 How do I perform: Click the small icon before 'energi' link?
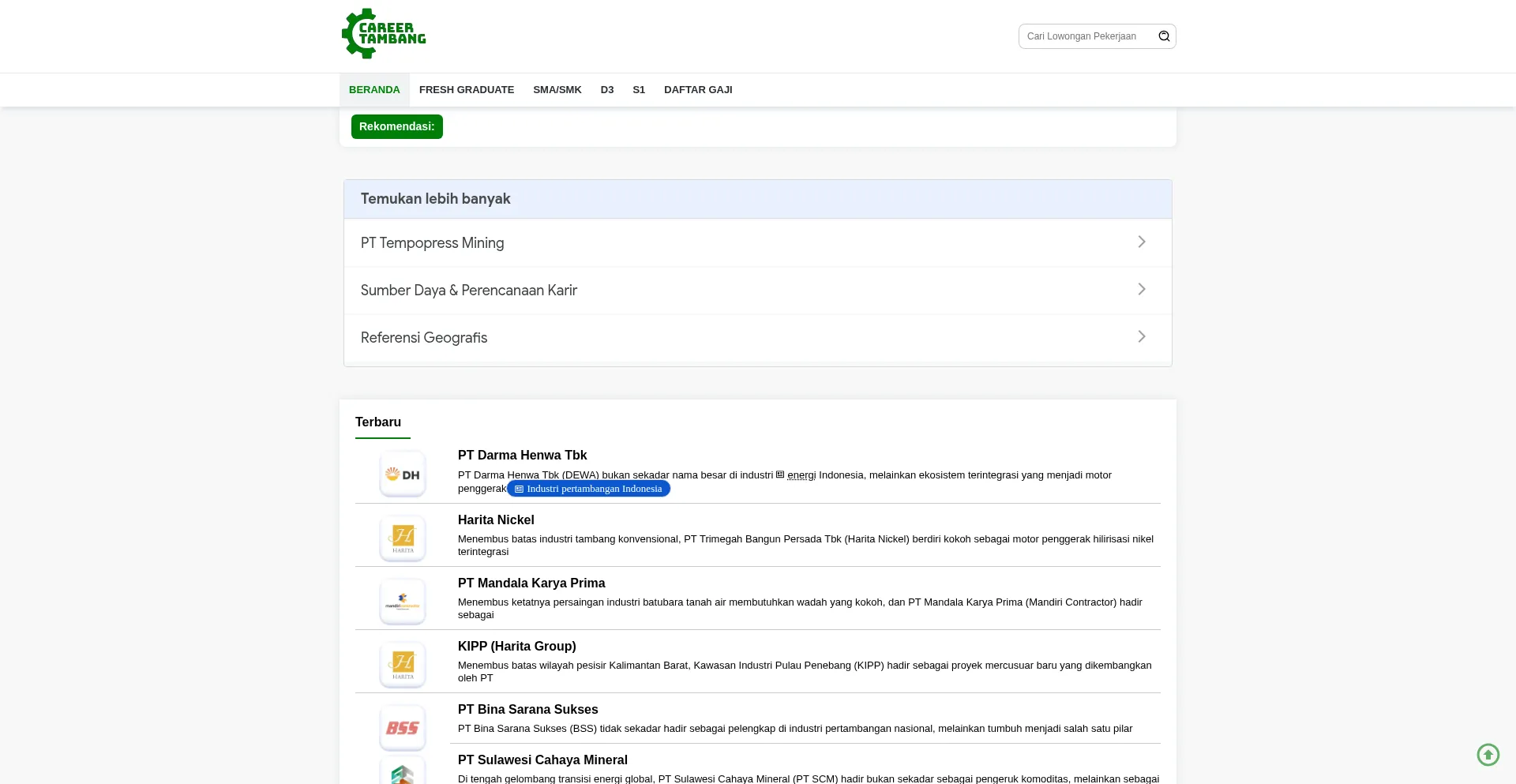pos(780,475)
